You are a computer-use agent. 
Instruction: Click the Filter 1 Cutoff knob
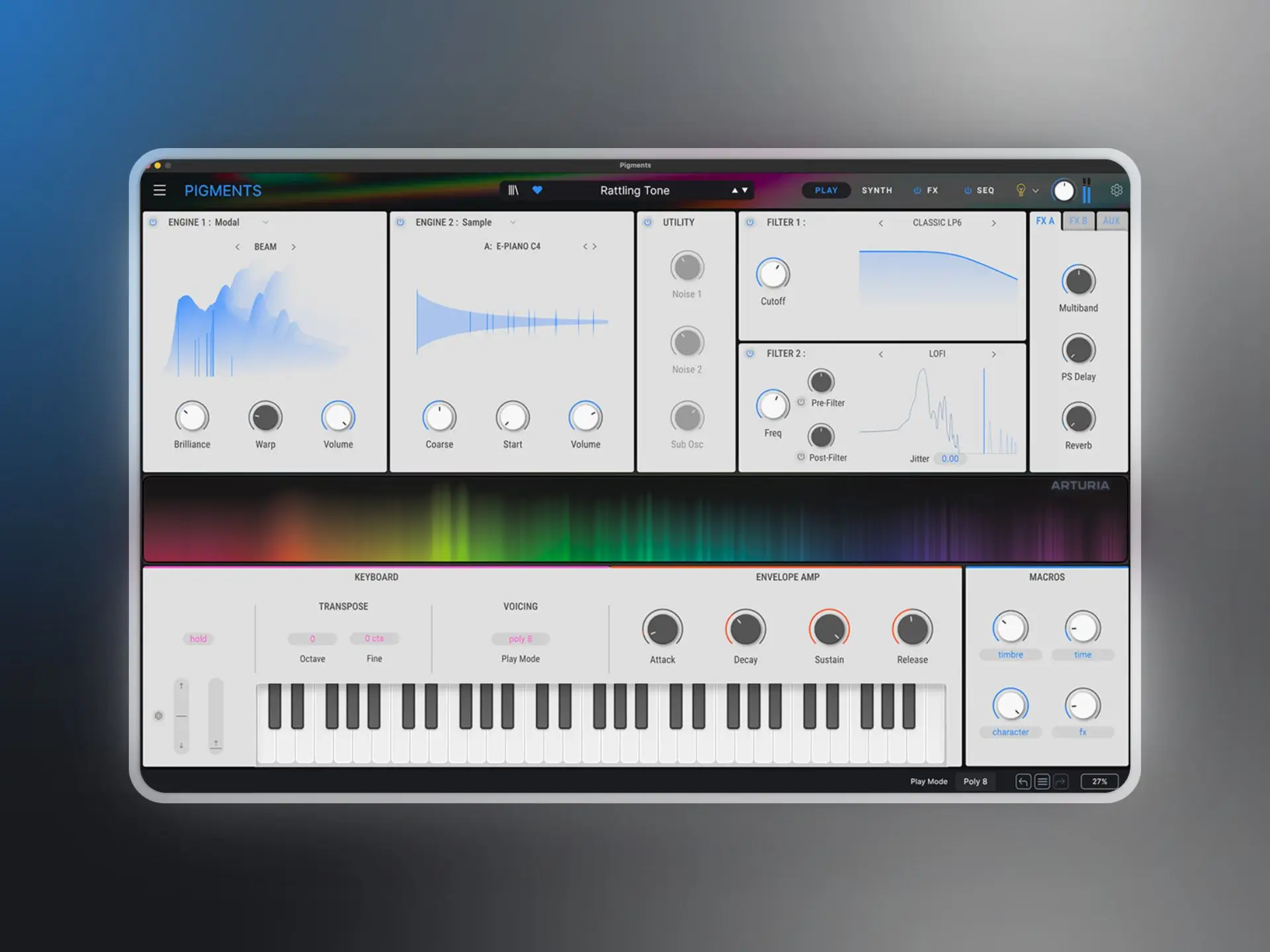pos(773,274)
